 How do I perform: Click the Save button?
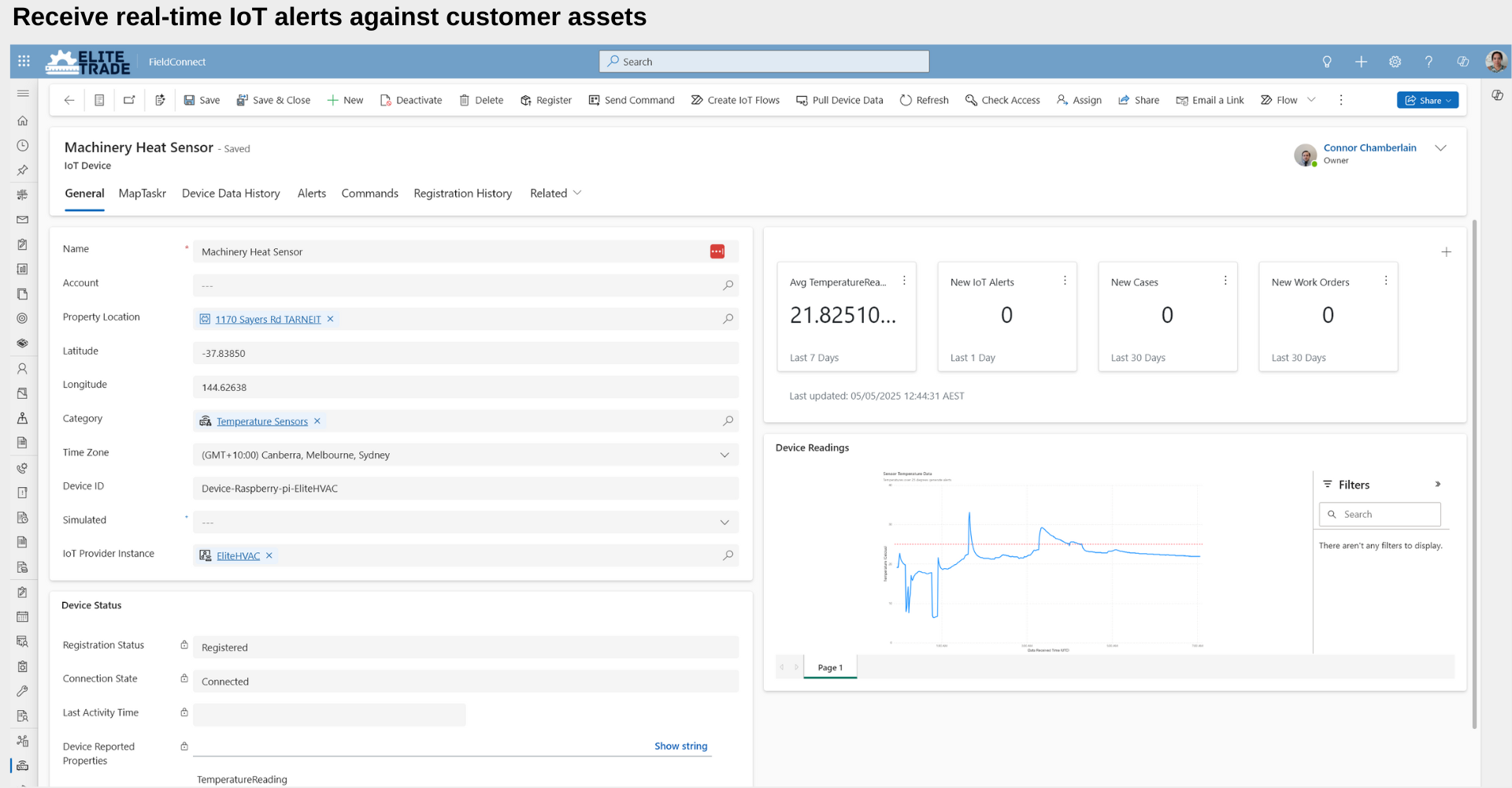(x=202, y=100)
